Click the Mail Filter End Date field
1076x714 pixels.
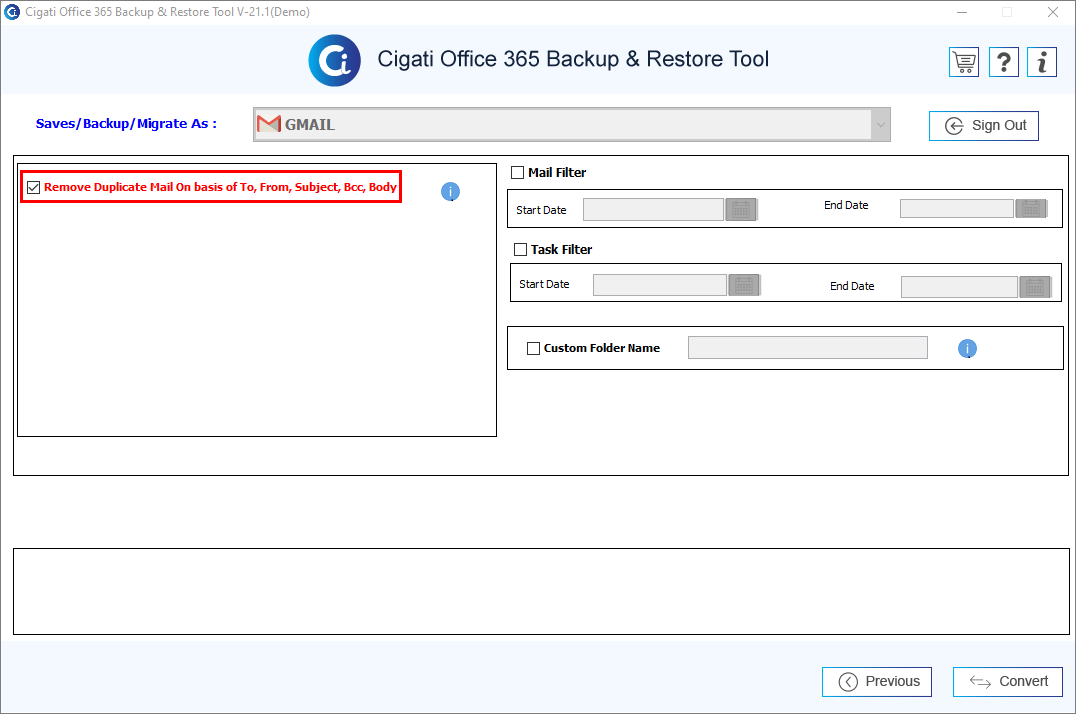point(957,209)
